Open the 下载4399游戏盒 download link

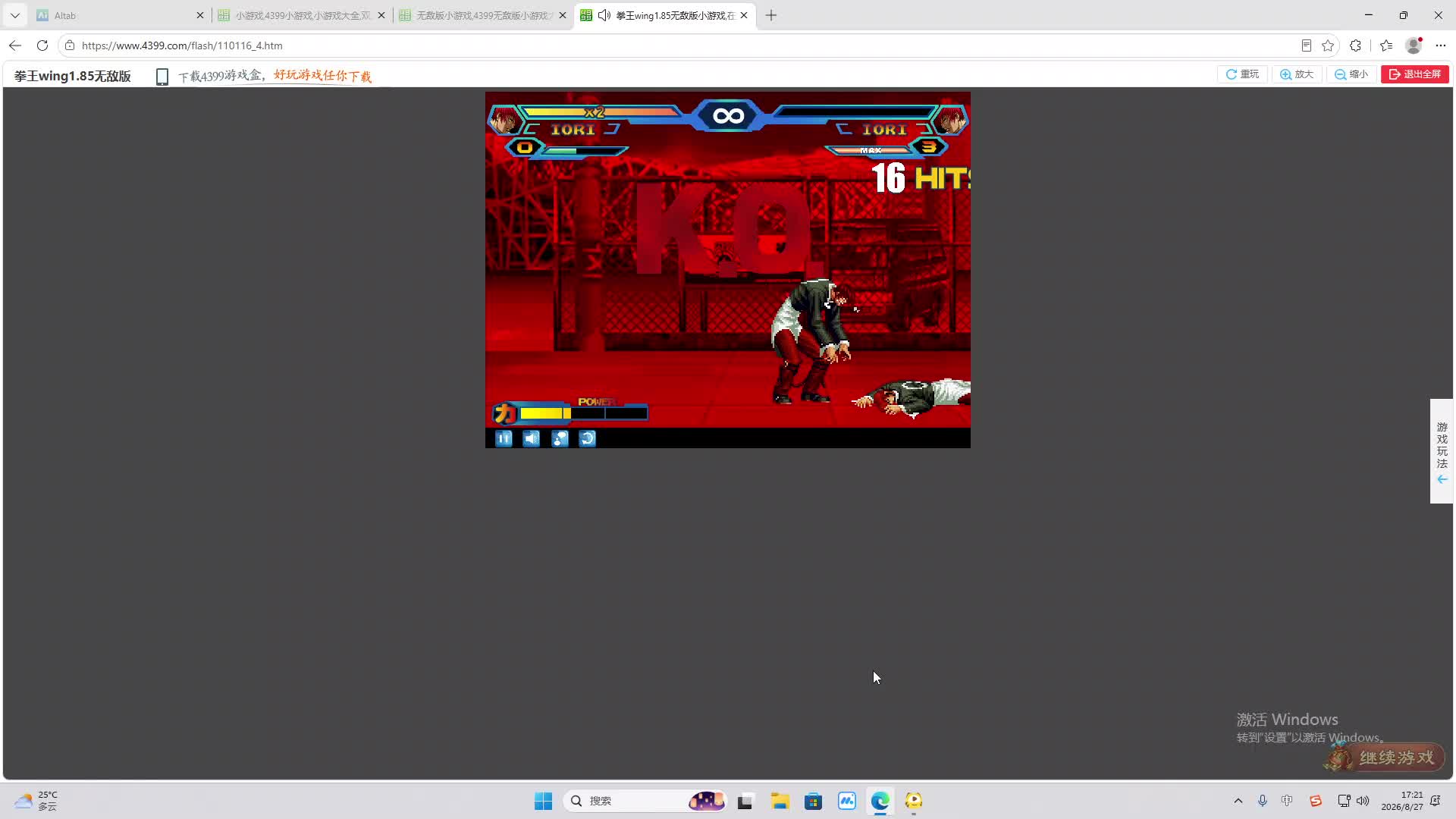pyautogui.click(x=275, y=76)
